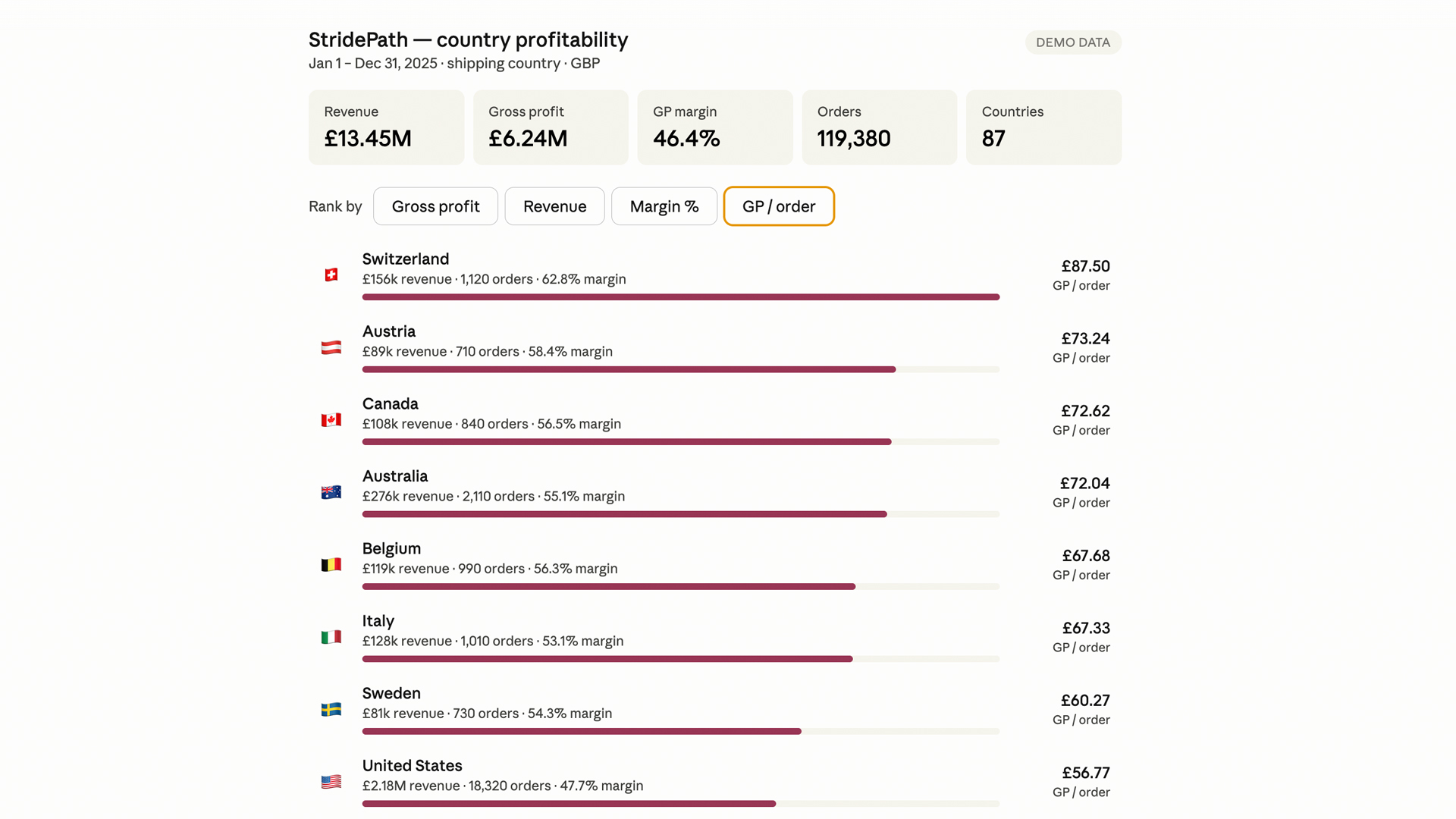Click the Canada flag icon
The width and height of the screenshot is (1456, 819).
pos(331,419)
